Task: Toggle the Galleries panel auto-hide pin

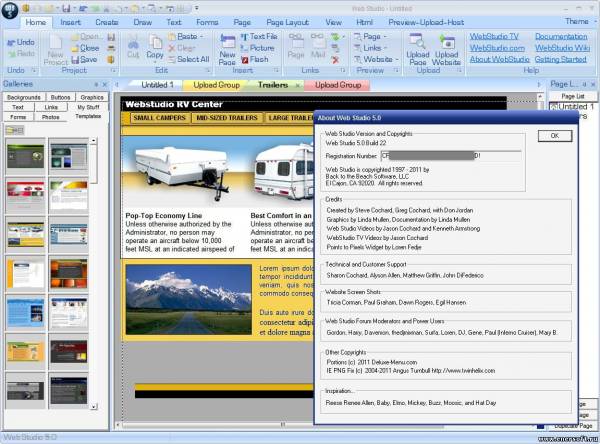Action: click(x=96, y=84)
